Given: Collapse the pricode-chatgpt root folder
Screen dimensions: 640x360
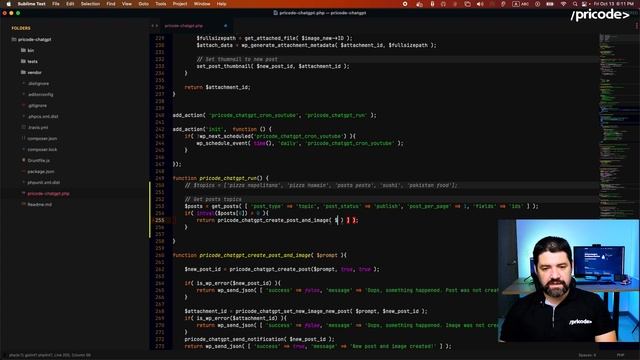Looking at the screenshot, I should 34,40.
